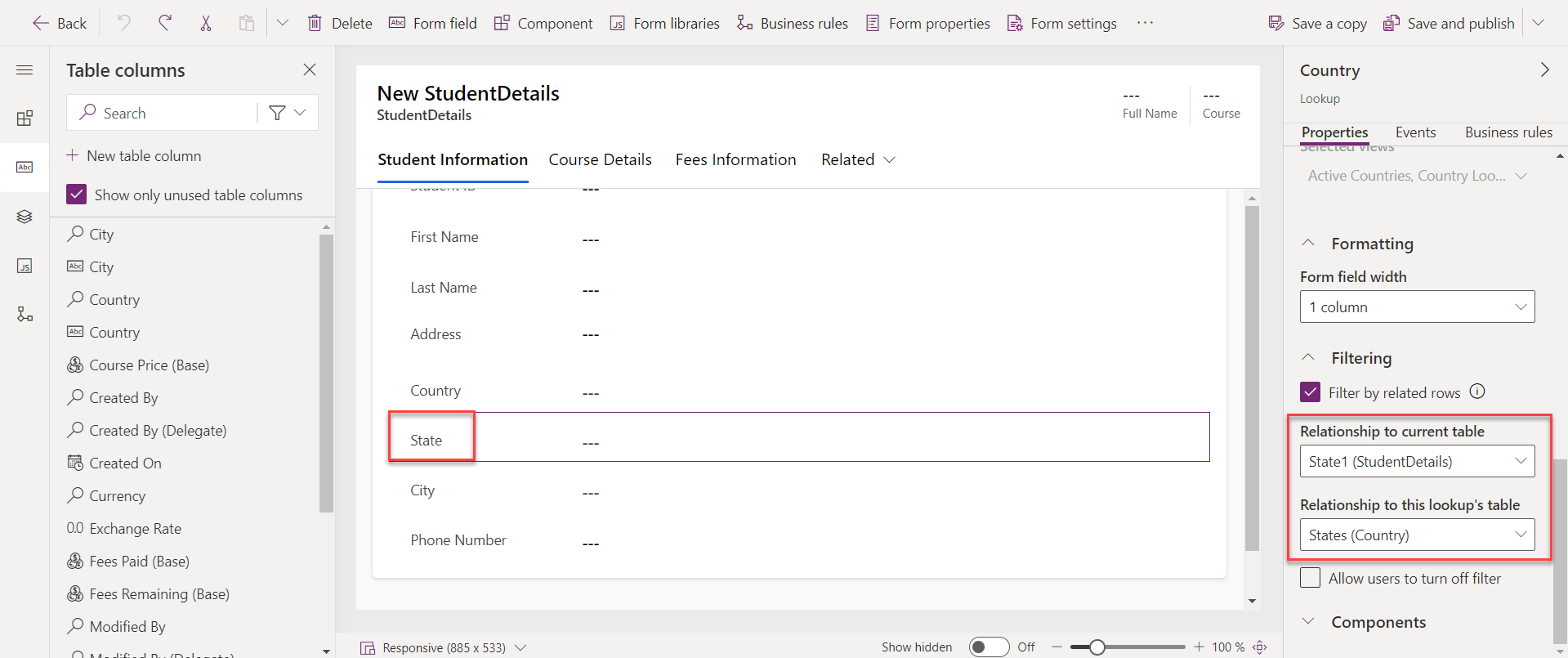The width and height of the screenshot is (1568, 658).
Task: Click the fit to width icon near zoom
Action: (x=1260, y=647)
